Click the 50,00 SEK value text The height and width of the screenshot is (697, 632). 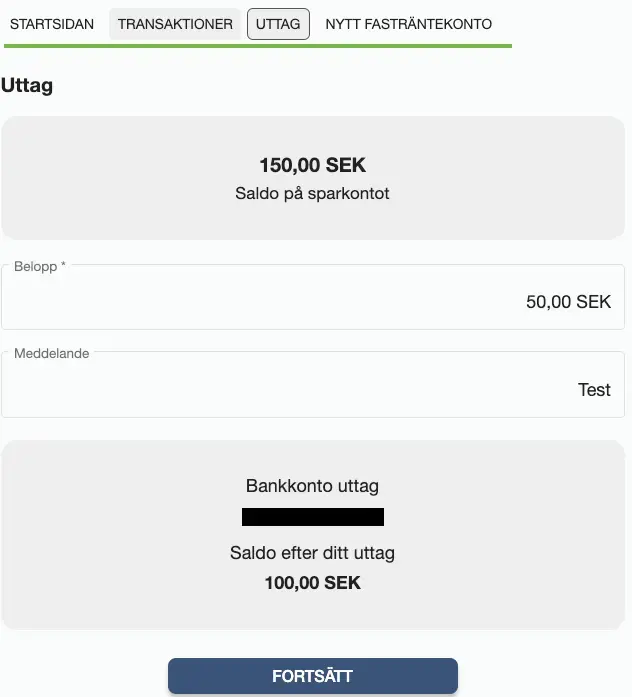pyautogui.click(x=568, y=301)
